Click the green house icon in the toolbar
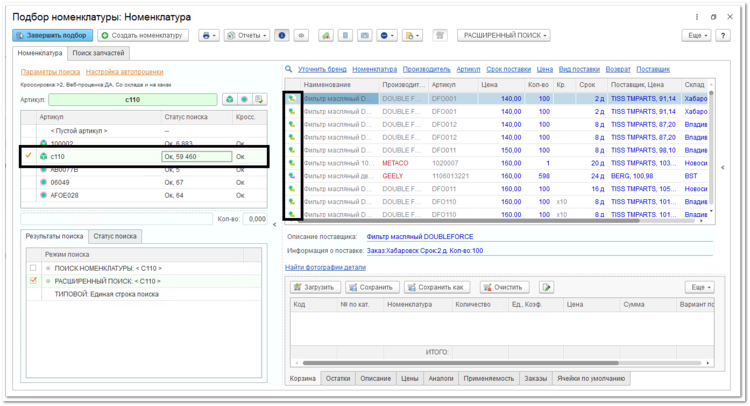The width and height of the screenshot is (750, 406). [326, 35]
